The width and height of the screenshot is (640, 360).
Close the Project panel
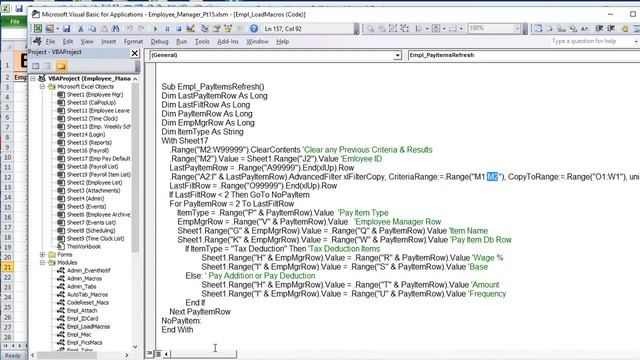coord(135,53)
